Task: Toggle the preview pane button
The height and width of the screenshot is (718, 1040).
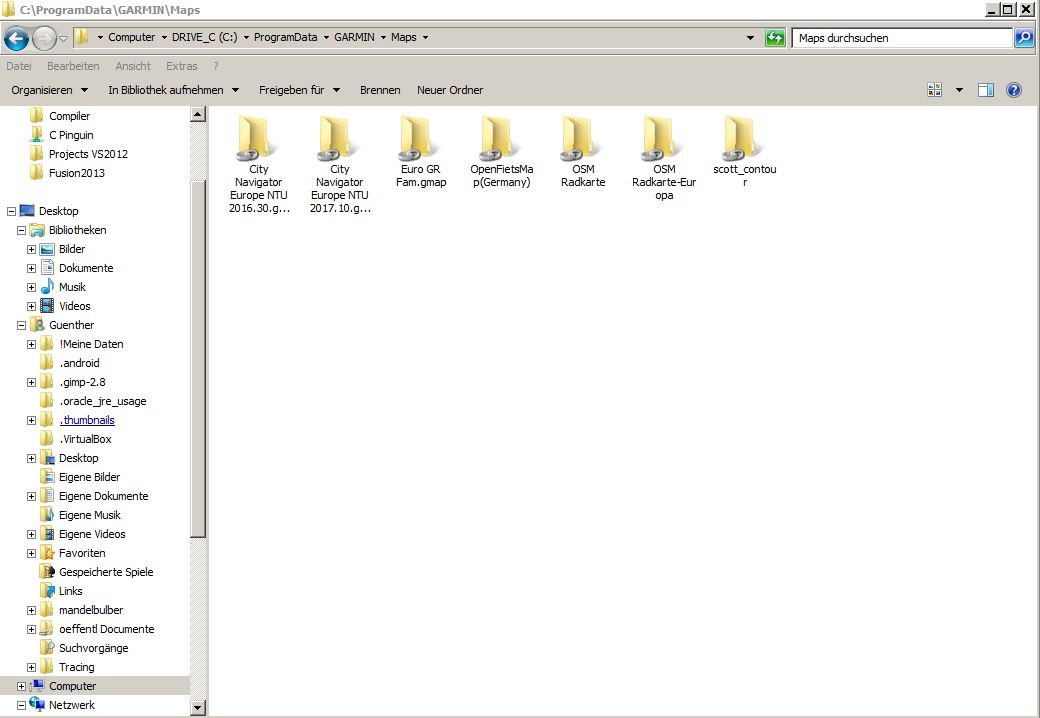Action: pyautogui.click(x=985, y=90)
